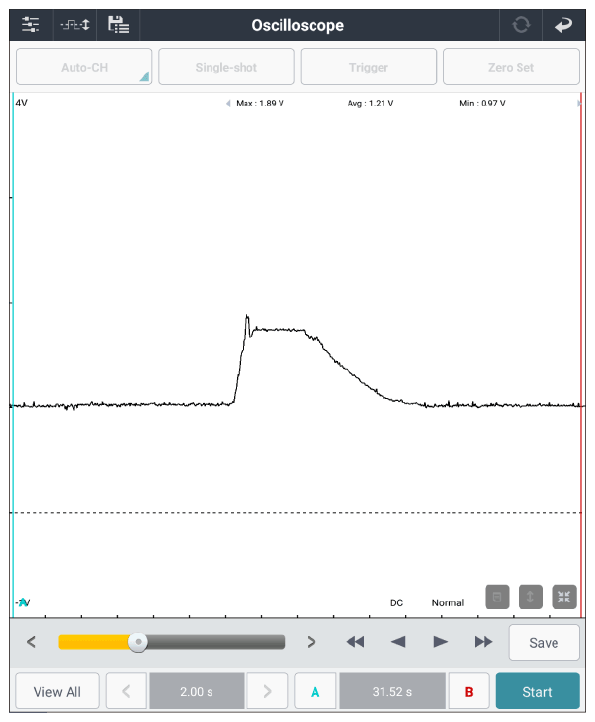Fast rewind the recorded waveform
This screenshot has height=722, width=595.
point(355,641)
